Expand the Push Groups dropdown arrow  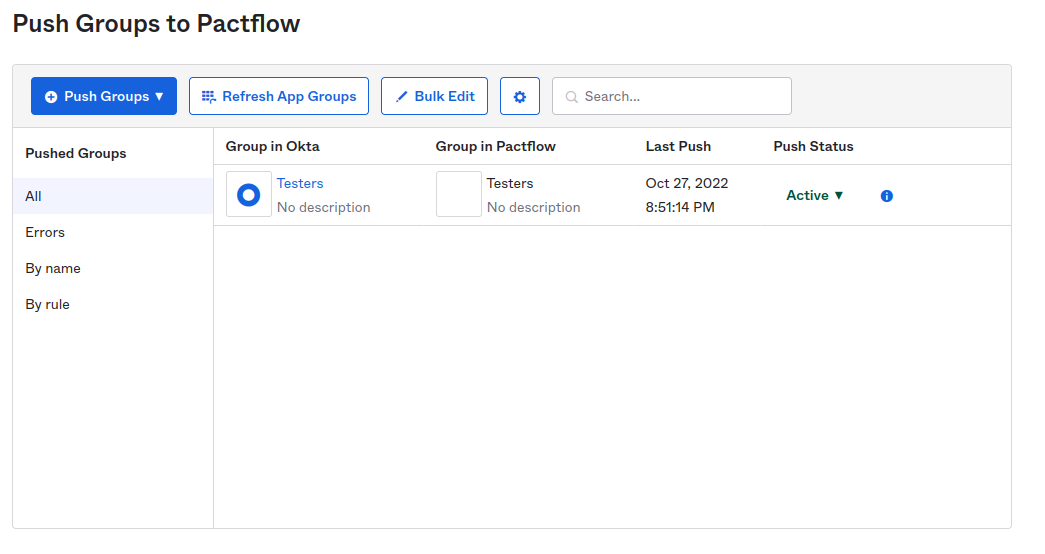click(x=159, y=97)
